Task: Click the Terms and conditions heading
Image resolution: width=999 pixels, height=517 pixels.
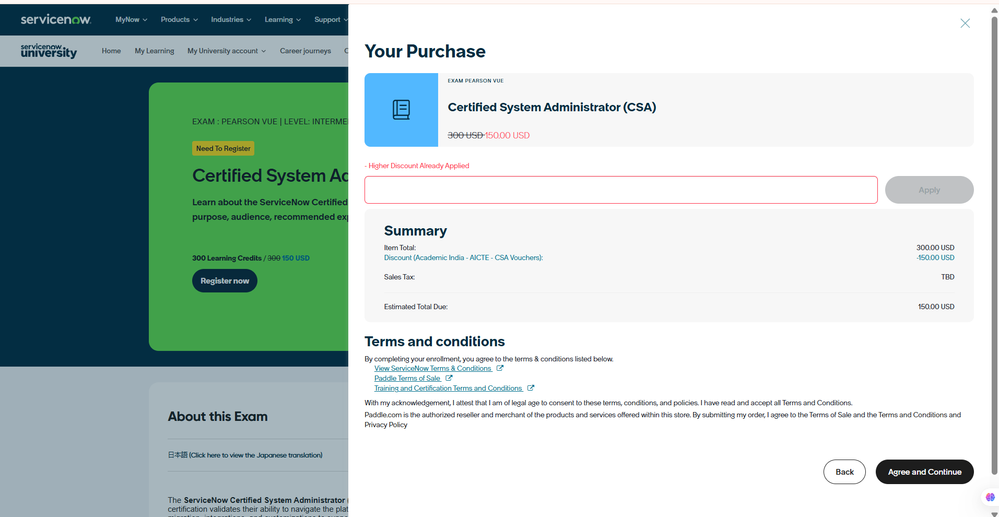Action: pos(435,341)
